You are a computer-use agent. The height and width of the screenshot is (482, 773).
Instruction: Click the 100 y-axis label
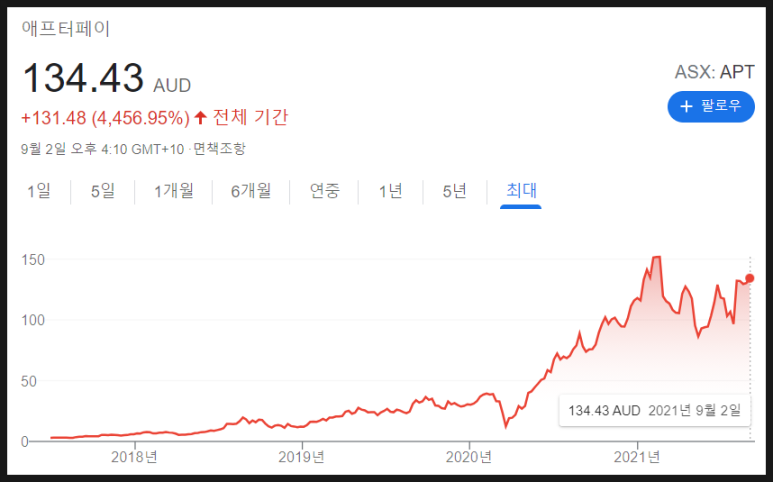(x=33, y=320)
